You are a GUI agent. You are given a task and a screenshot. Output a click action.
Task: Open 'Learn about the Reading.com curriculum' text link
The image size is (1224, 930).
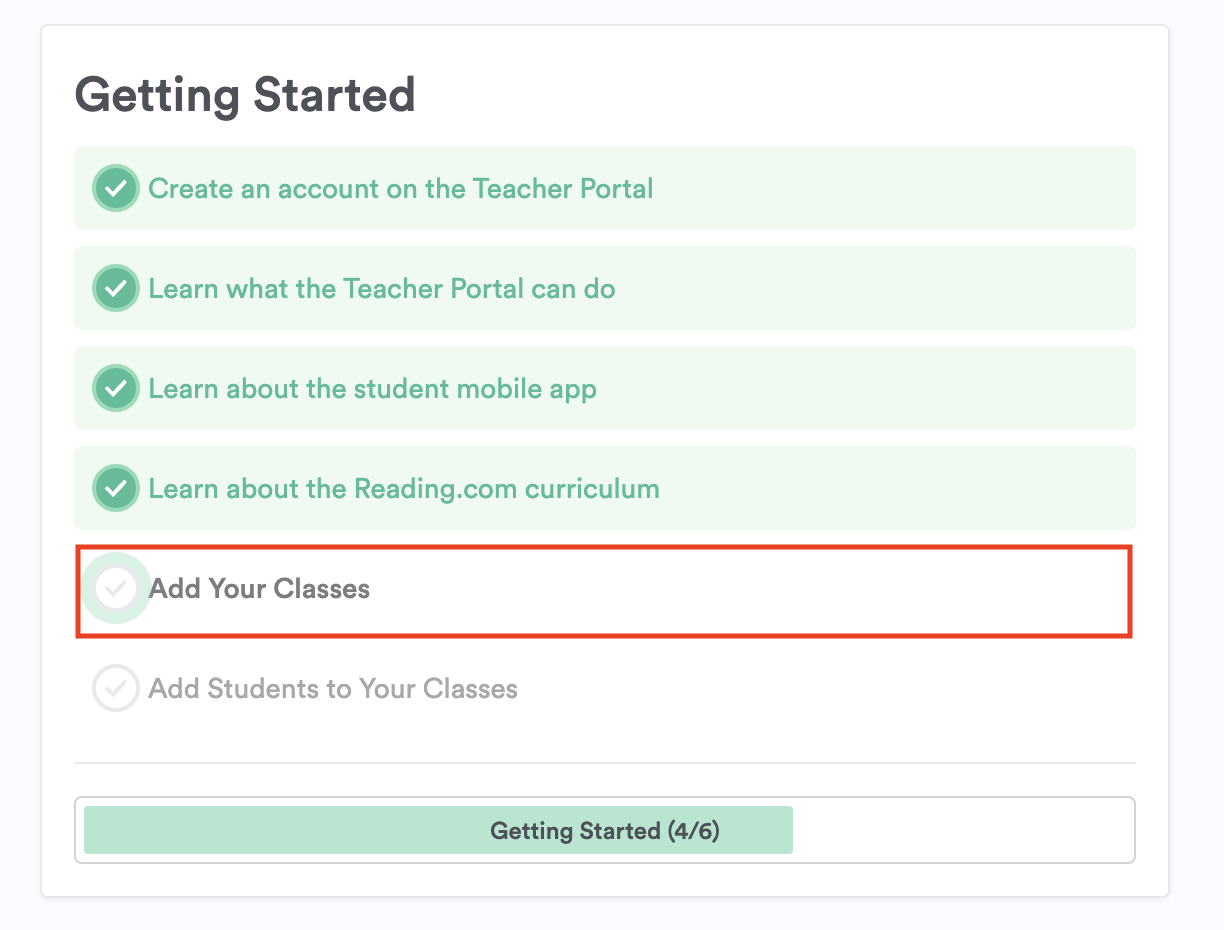point(404,489)
